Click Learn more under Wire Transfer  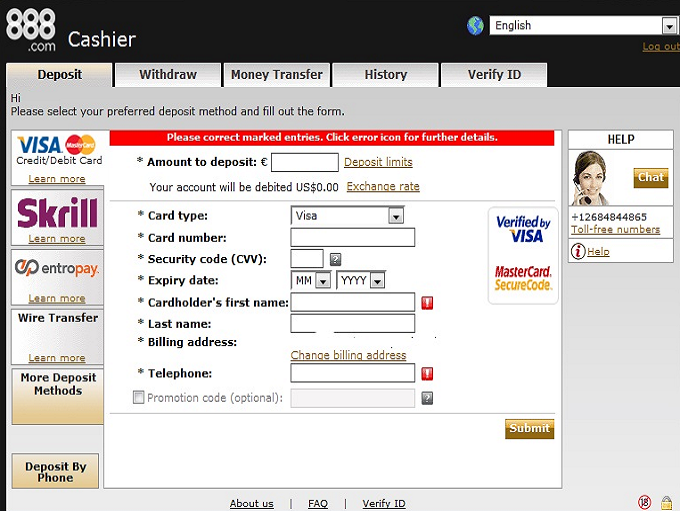click(x=57, y=358)
